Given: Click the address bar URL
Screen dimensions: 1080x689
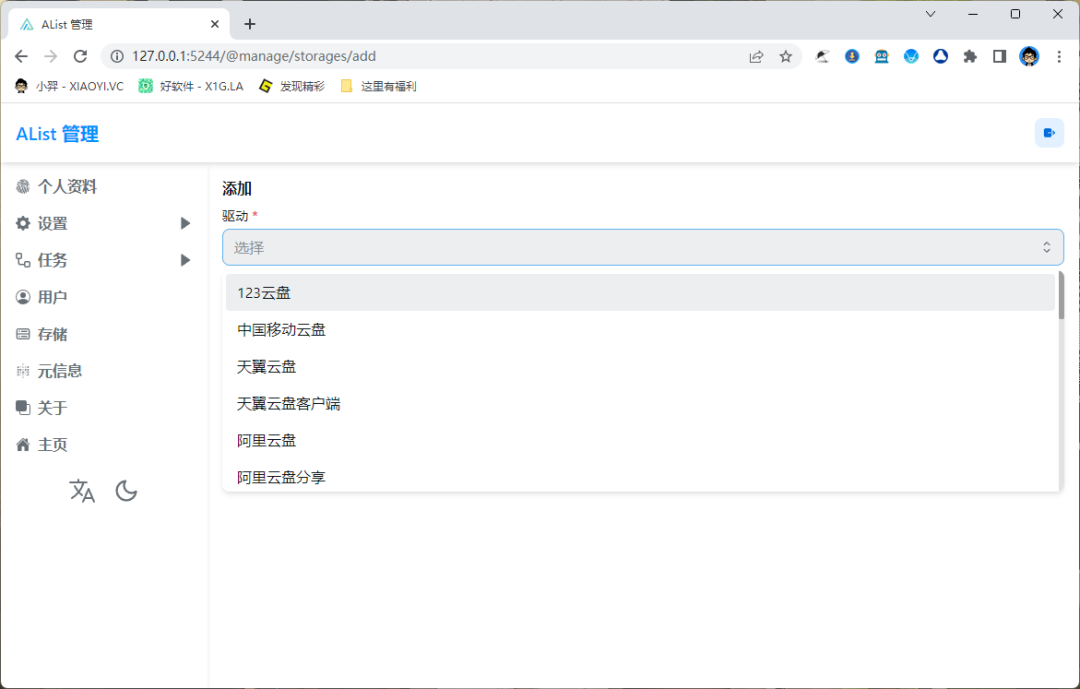Looking at the screenshot, I should [254, 56].
